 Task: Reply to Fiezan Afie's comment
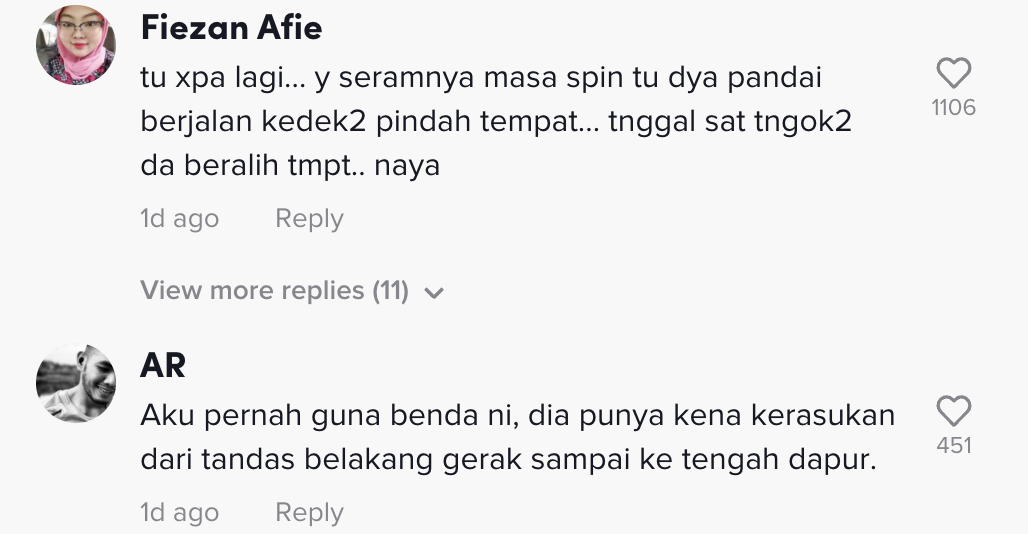click(309, 219)
